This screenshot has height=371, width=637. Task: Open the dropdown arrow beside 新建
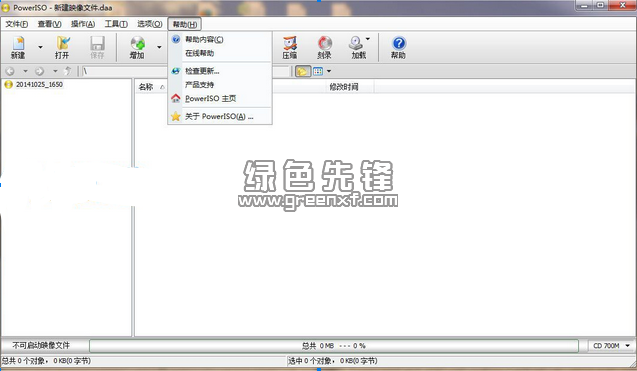point(40,47)
